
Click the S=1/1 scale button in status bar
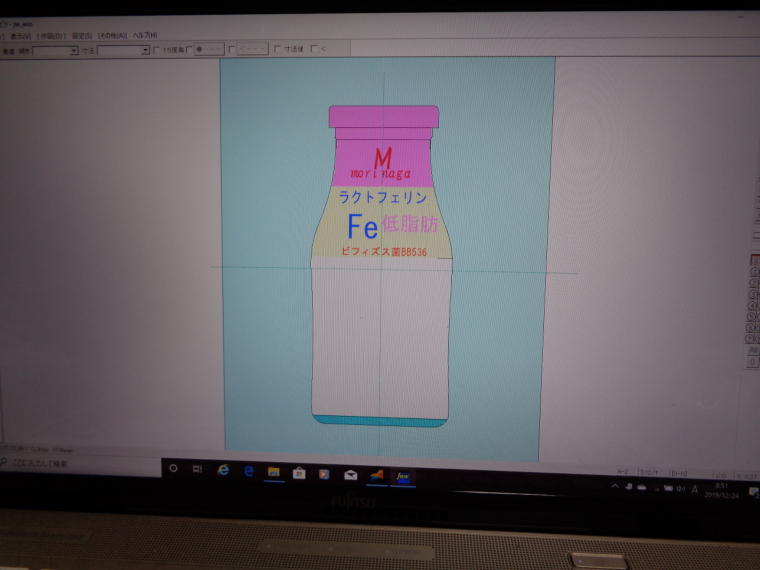[x=649, y=472]
